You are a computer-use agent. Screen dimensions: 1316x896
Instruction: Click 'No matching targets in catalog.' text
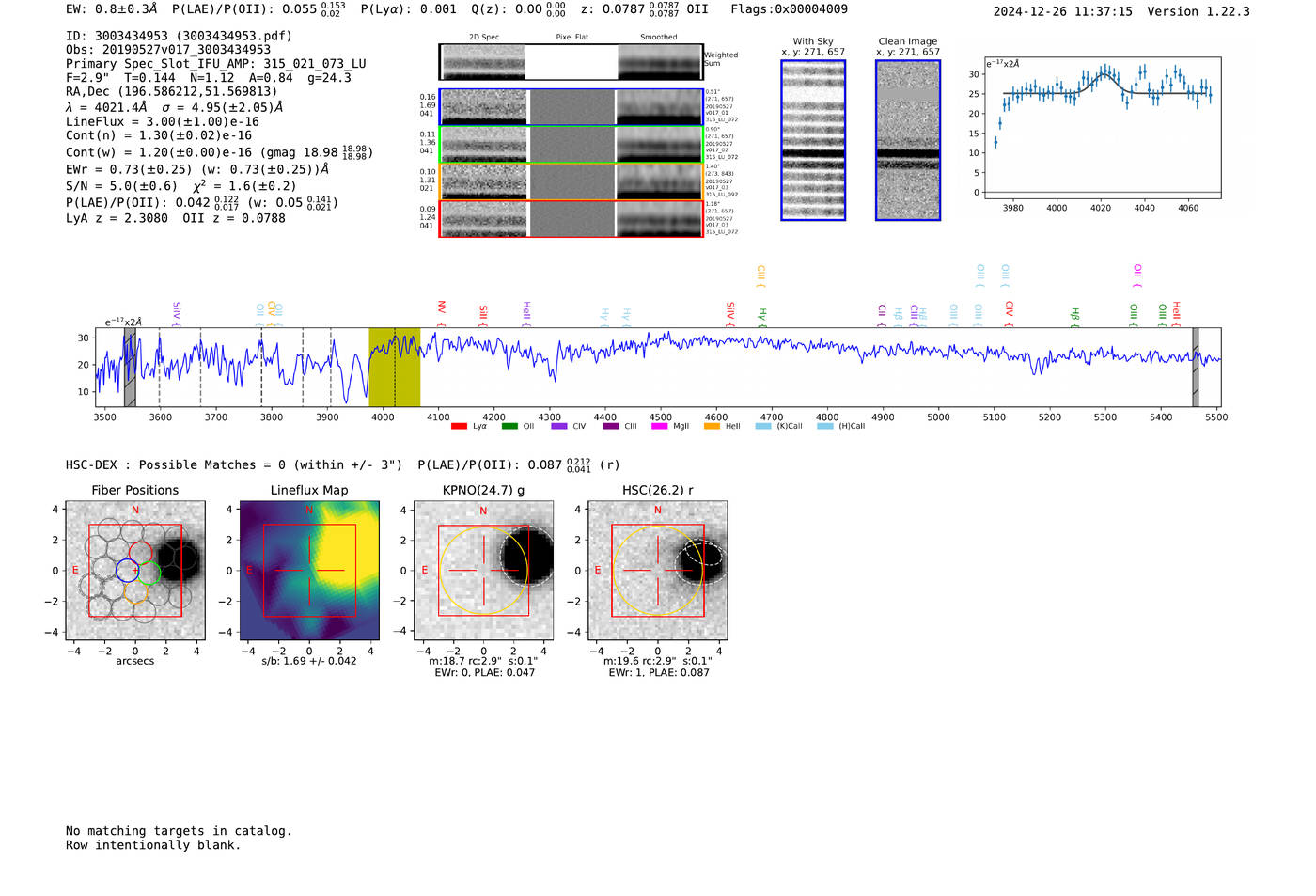(x=179, y=831)
